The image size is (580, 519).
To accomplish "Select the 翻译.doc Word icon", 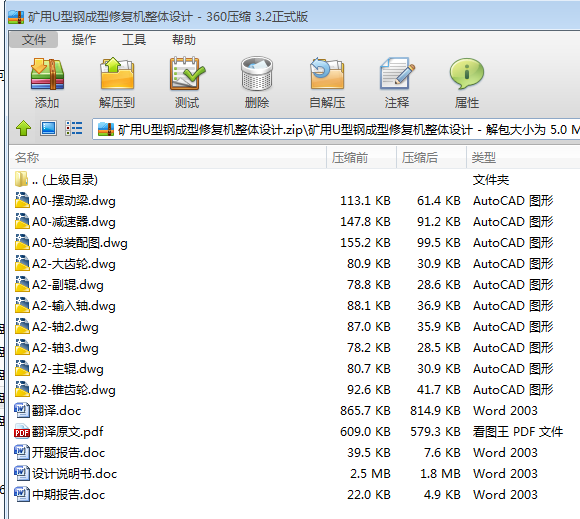I will pos(22,410).
